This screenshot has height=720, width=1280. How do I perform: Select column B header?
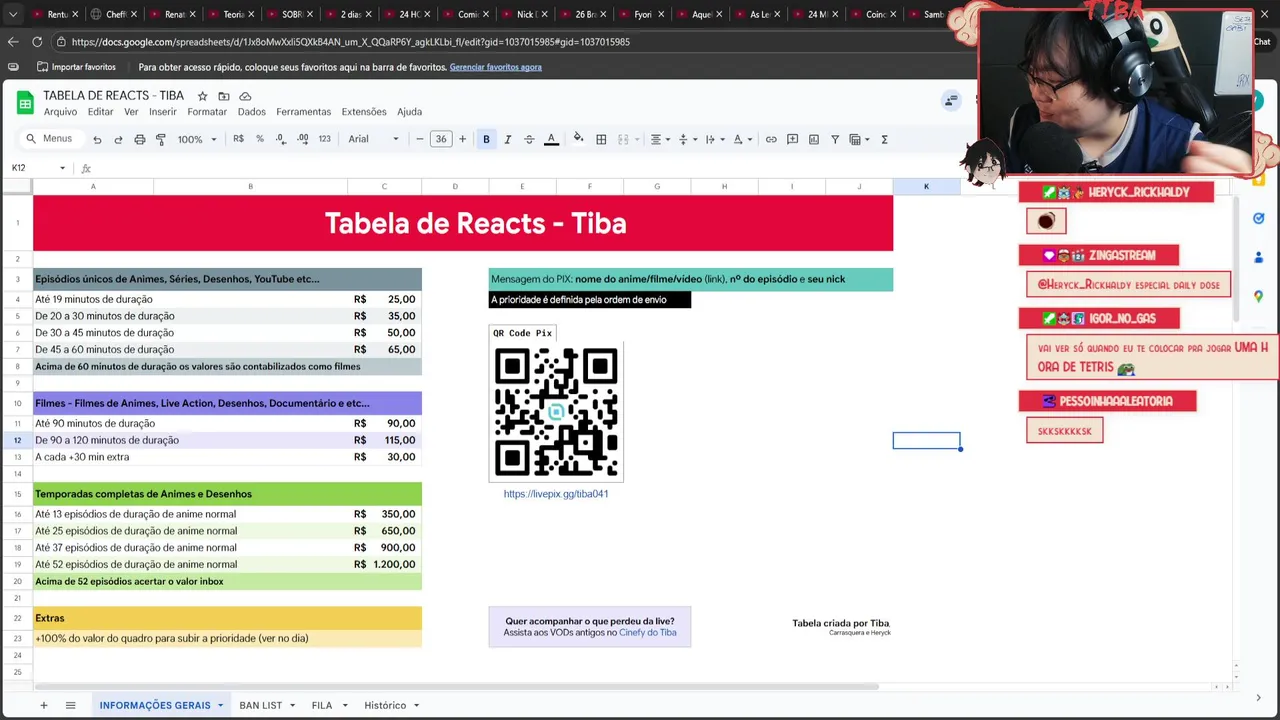pos(250,187)
